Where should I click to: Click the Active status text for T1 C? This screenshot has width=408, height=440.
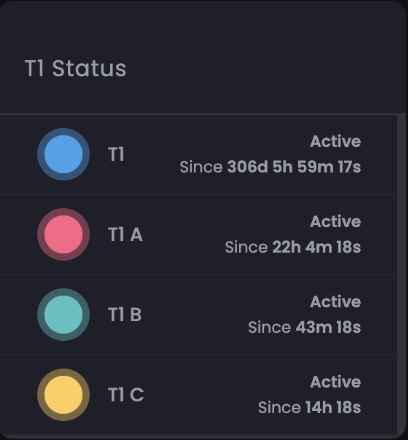pos(335,382)
